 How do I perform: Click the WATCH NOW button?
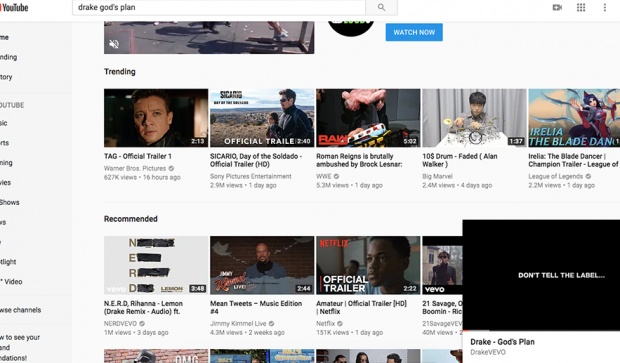414,32
